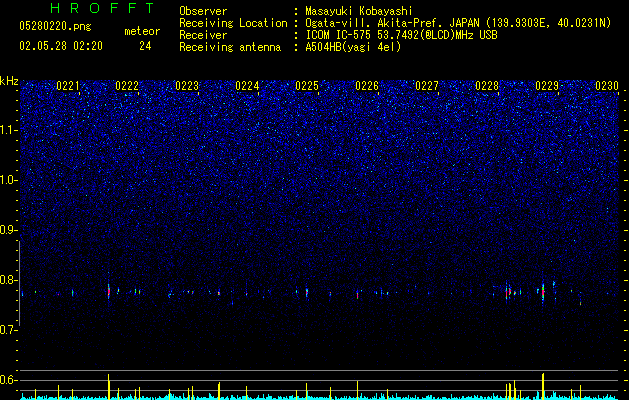Click the strong meteor echo just before 0222
Image resolution: width=629 pixels, height=400 pixels.
point(109,291)
